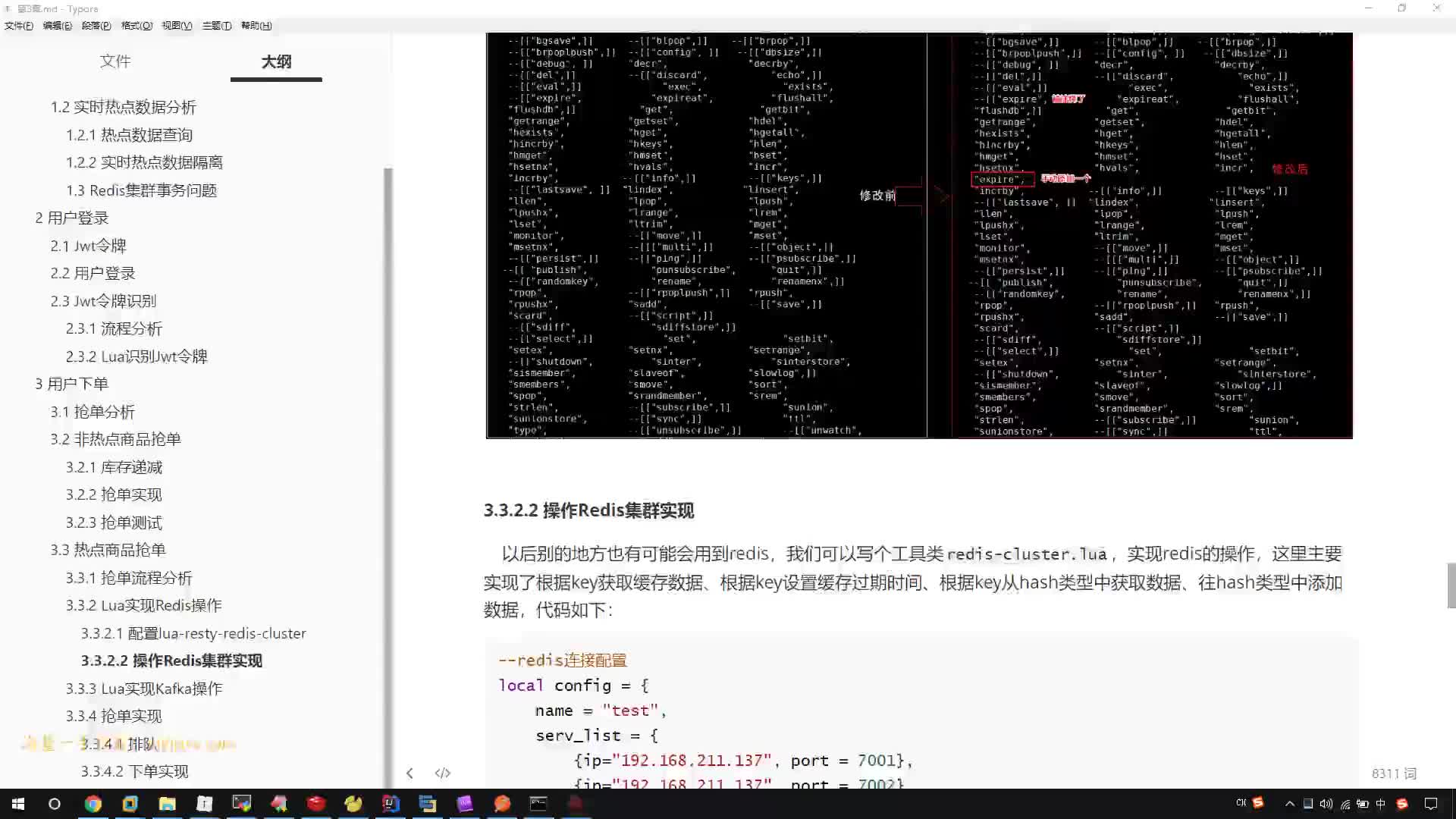Show hidden system tray icons
This screenshot has width=1456, height=819.
click(x=1289, y=804)
